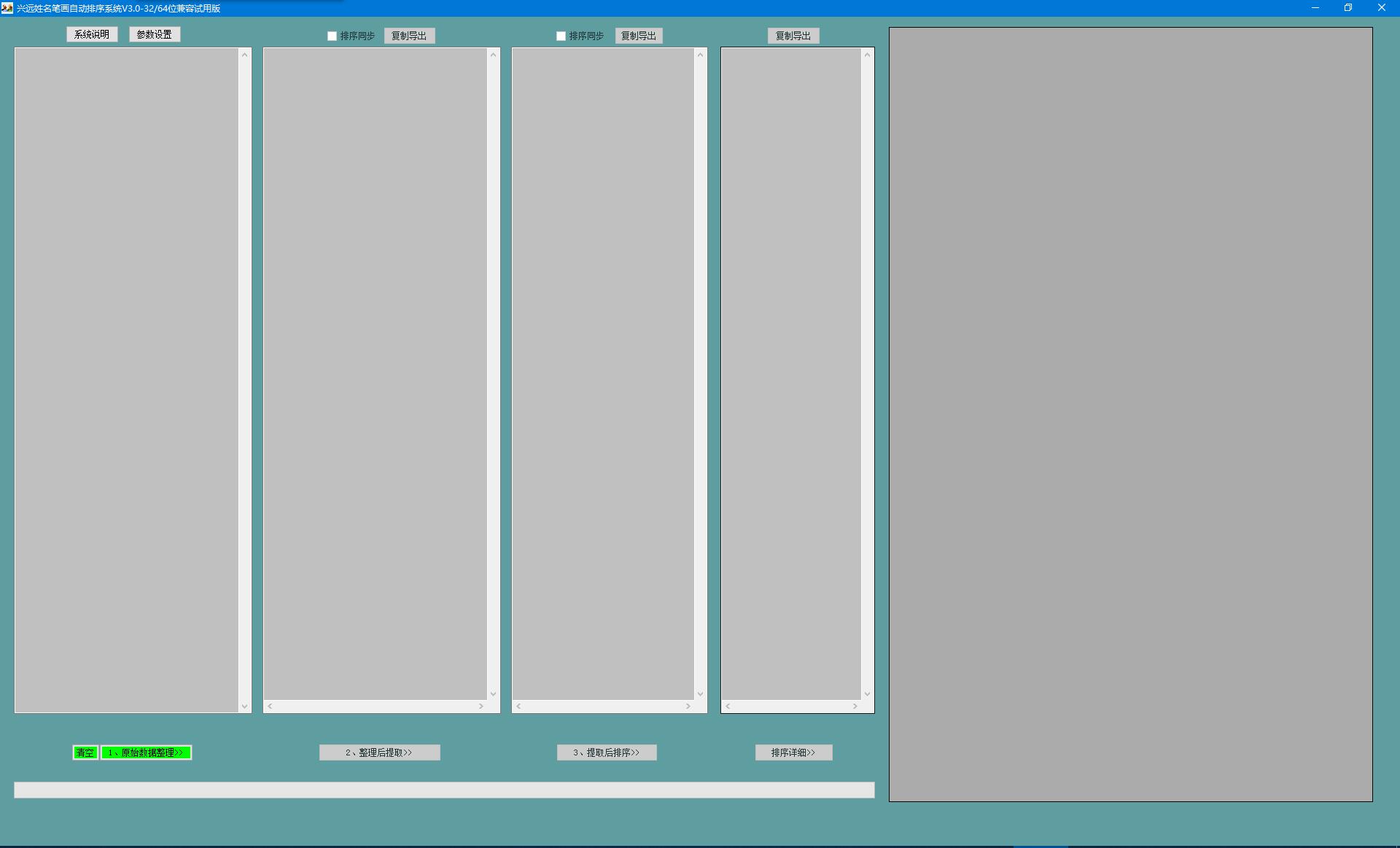Click the 系统说明 button
Viewport: 1400px width, 848px height.
(92, 34)
